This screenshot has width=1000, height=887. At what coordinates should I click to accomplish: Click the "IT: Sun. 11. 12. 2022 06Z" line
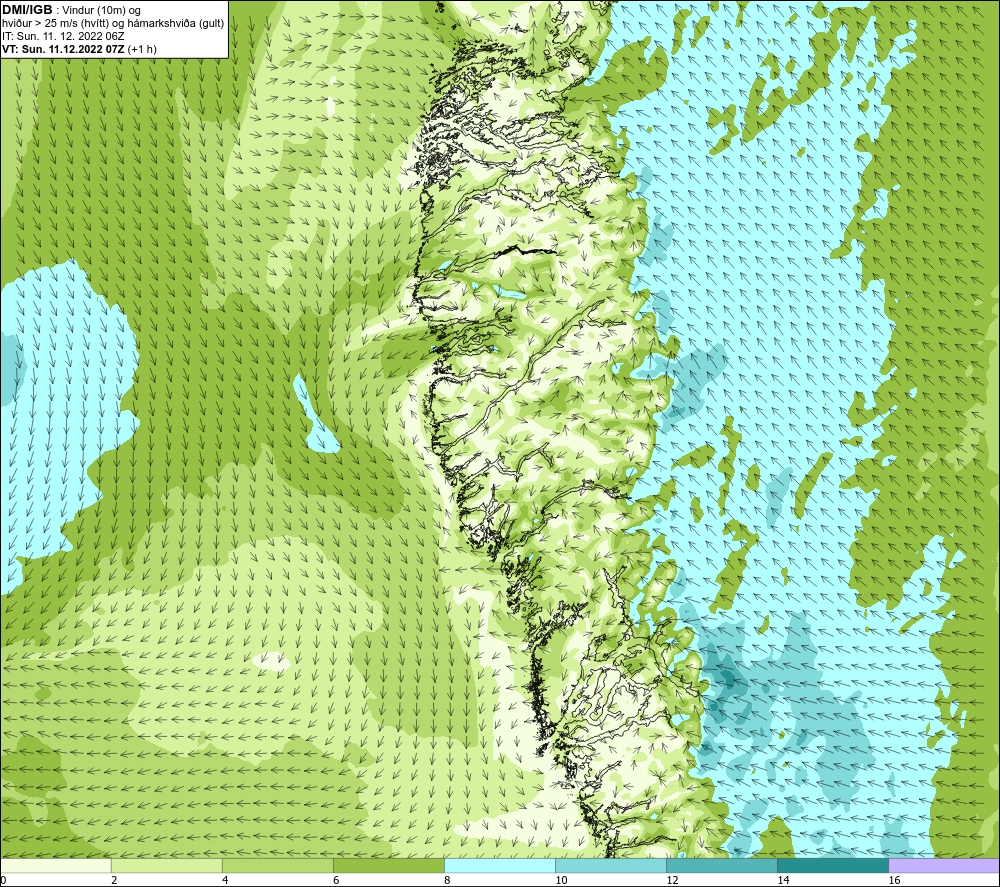coord(63,36)
